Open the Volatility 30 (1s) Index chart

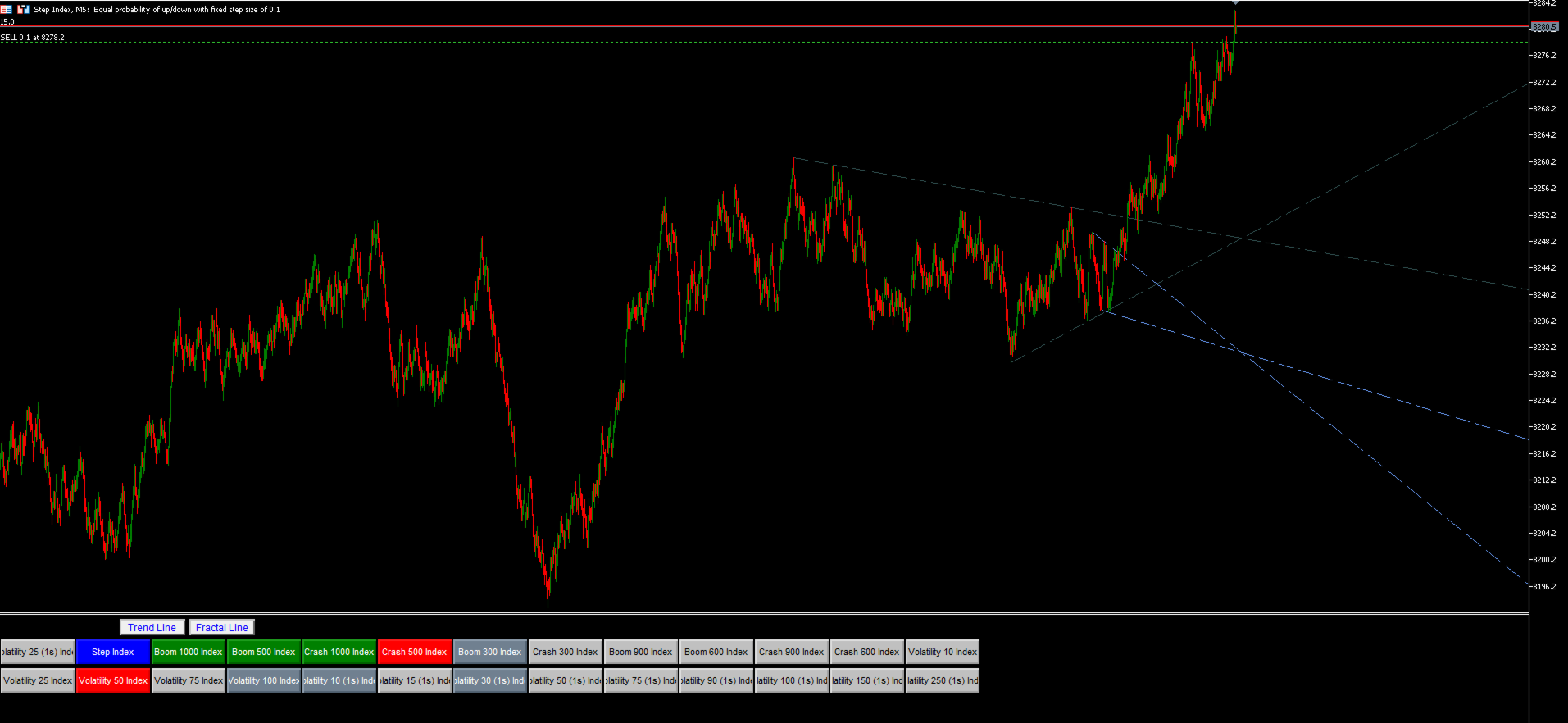click(490, 680)
